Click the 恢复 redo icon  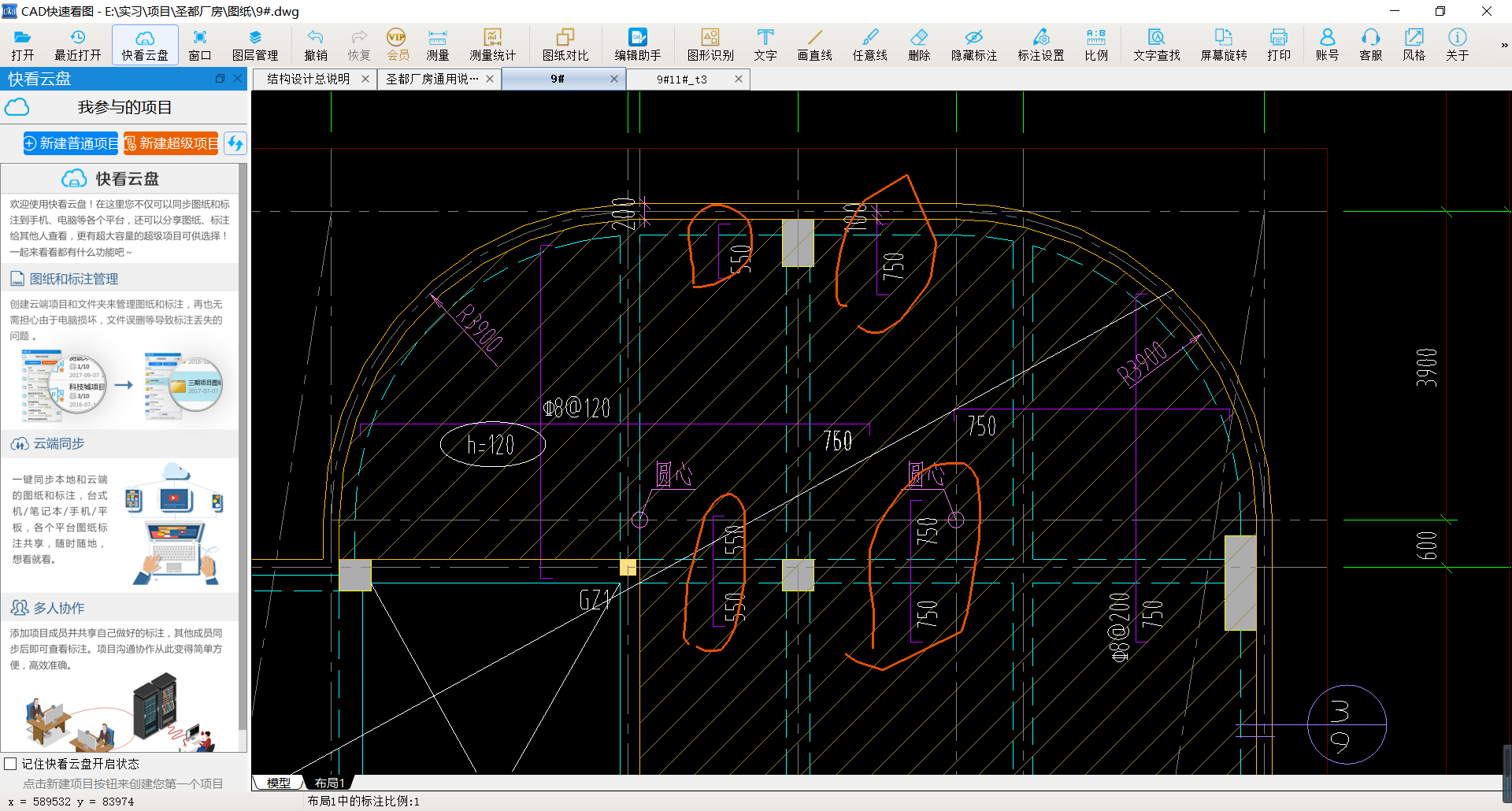tap(359, 45)
